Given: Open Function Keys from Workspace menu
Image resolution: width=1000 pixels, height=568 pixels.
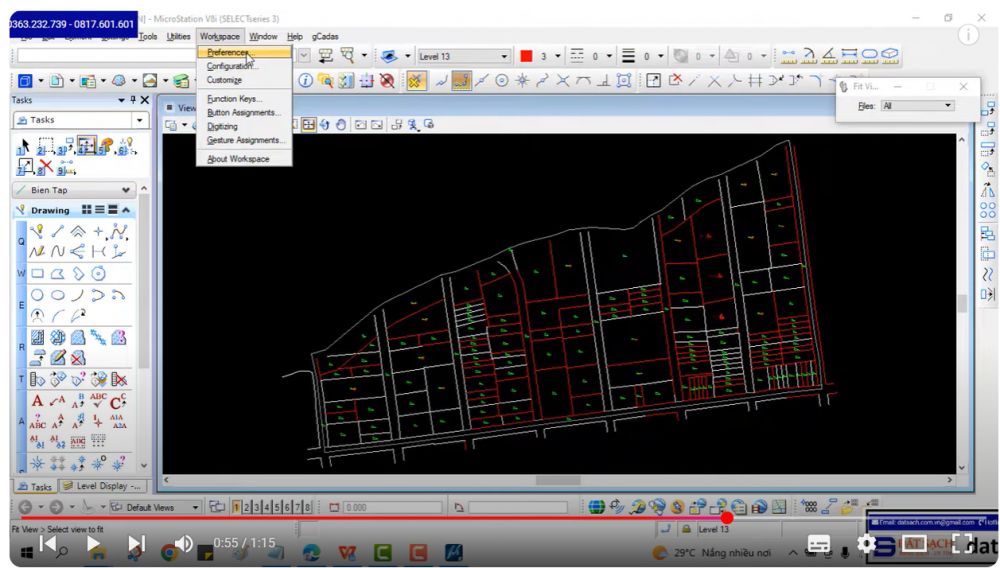Looking at the screenshot, I should coord(233,99).
